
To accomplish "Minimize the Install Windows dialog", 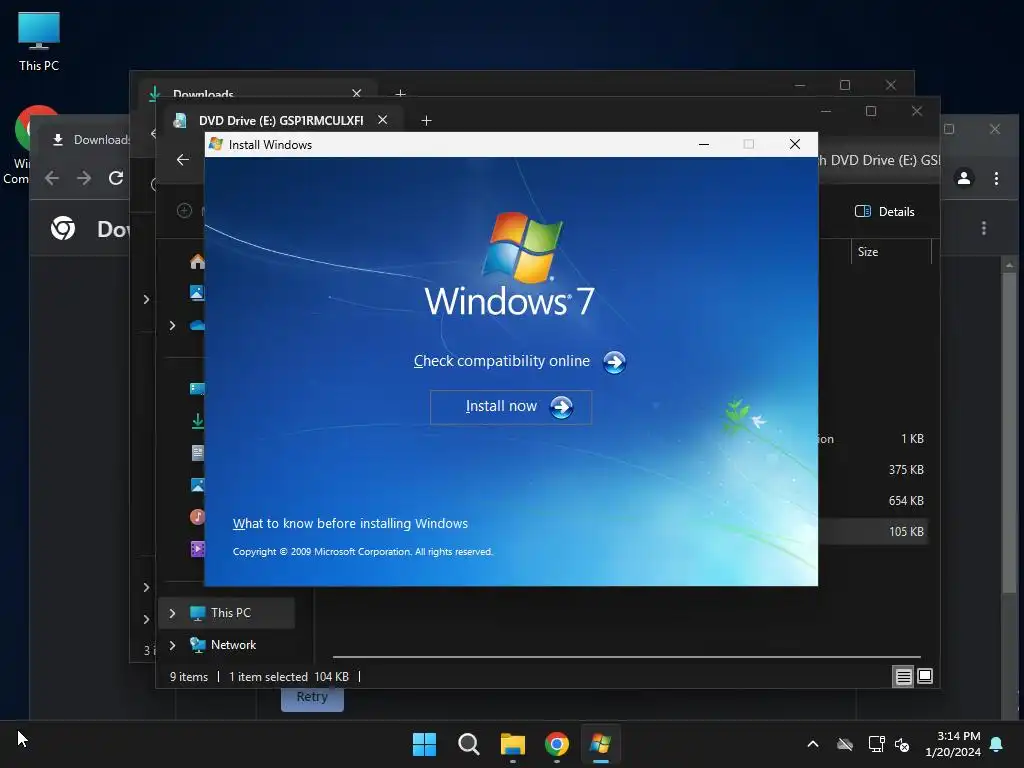I will coord(704,144).
